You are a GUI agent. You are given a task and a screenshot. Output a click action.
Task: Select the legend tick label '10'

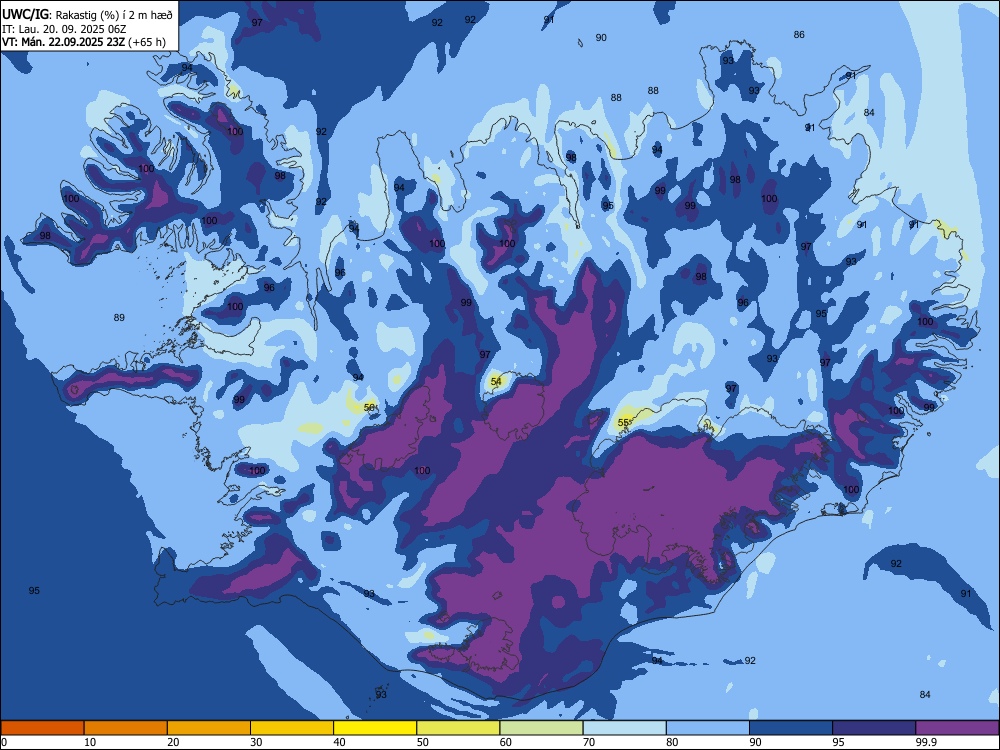(90, 742)
